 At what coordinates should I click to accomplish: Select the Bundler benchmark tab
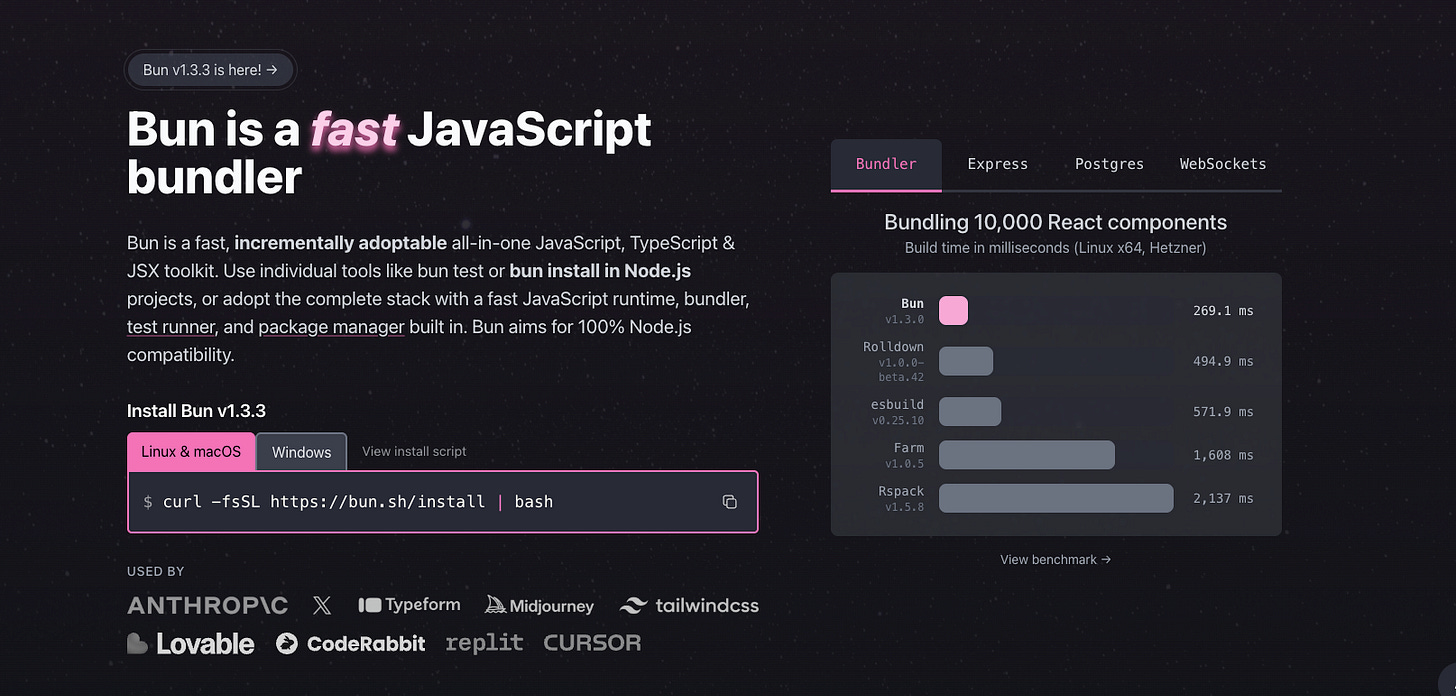pyautogui.click(x=886, y=164)
